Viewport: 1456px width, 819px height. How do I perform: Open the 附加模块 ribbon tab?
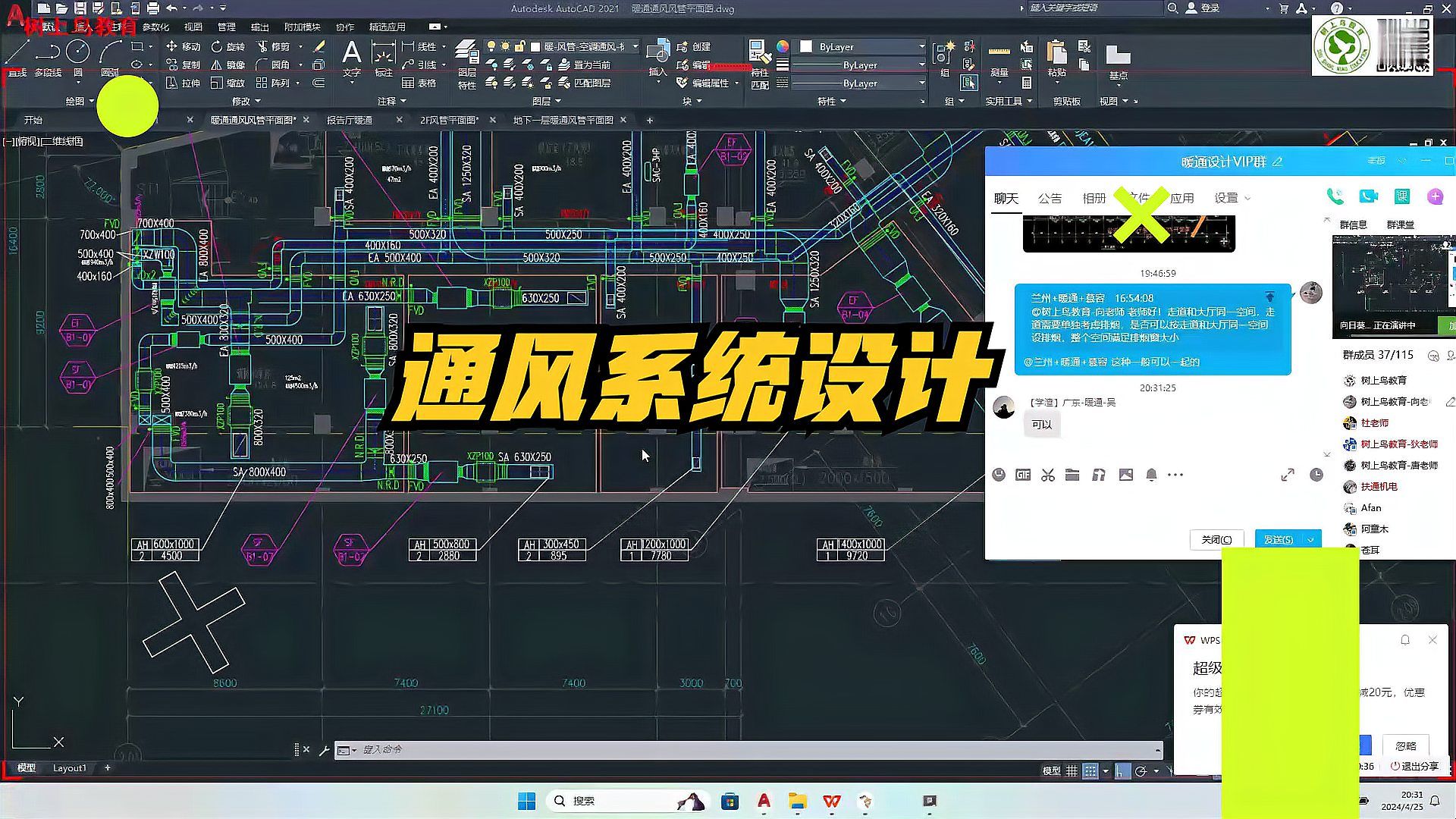click(x=302, y=27)
